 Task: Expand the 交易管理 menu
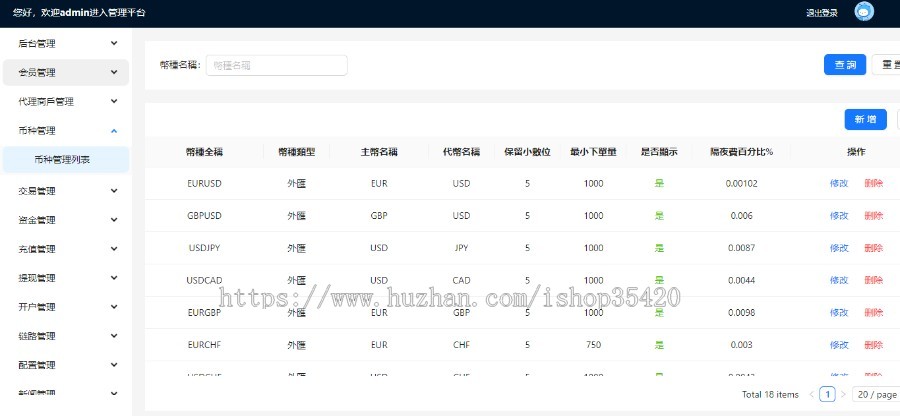click(x=66, y=190)
